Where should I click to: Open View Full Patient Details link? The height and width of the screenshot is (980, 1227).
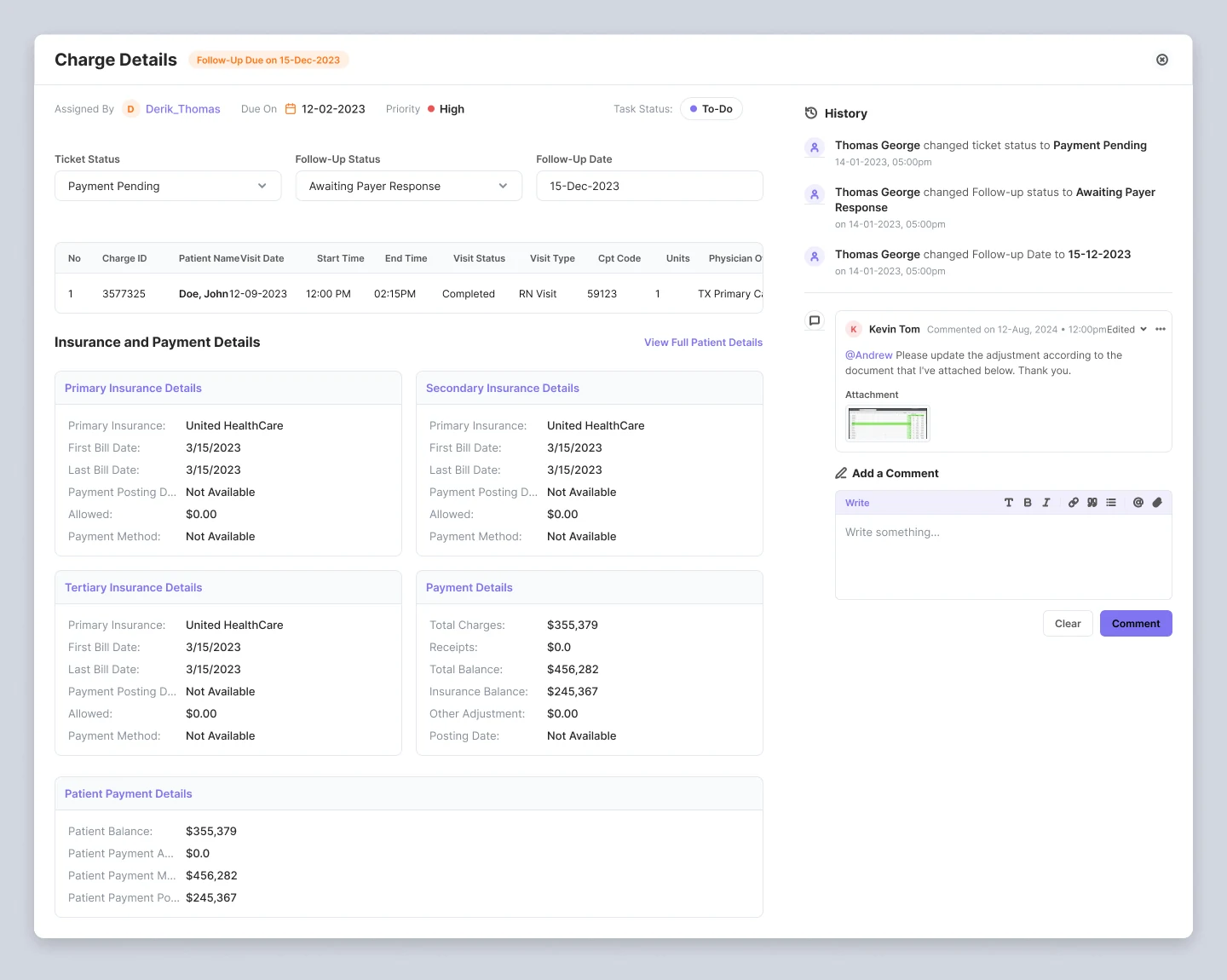(x=703, y=343)
